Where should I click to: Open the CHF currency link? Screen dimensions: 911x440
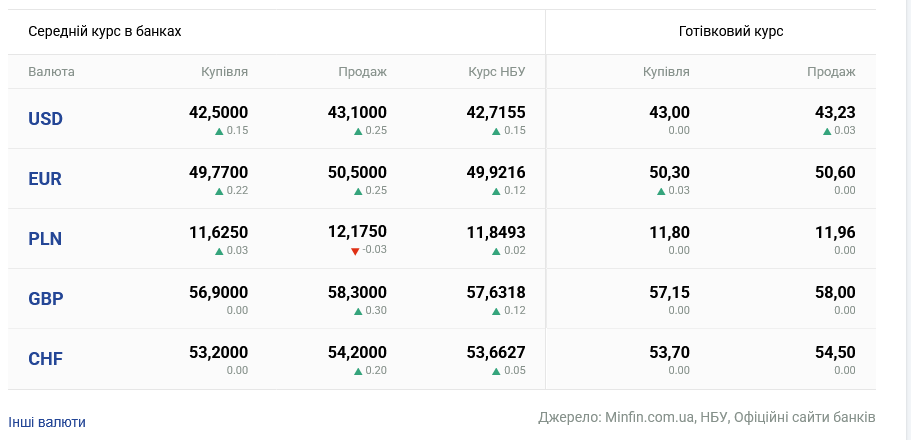(x=45, y=359)
